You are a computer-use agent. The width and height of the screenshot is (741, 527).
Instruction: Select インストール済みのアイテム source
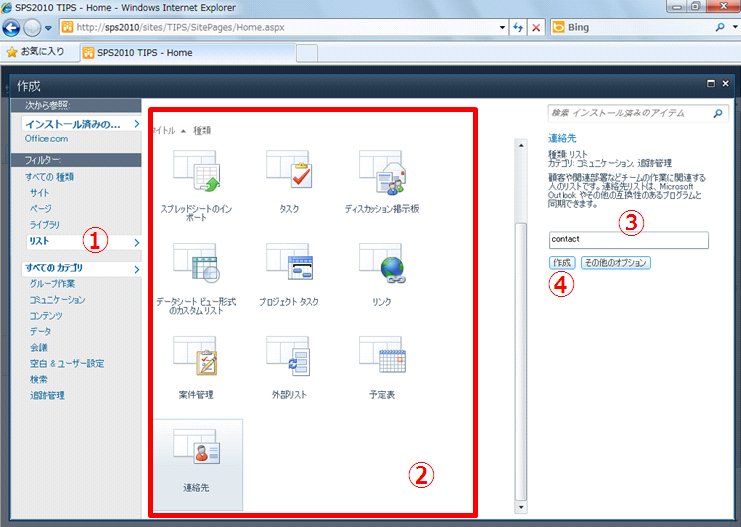[x=81, y=124]
